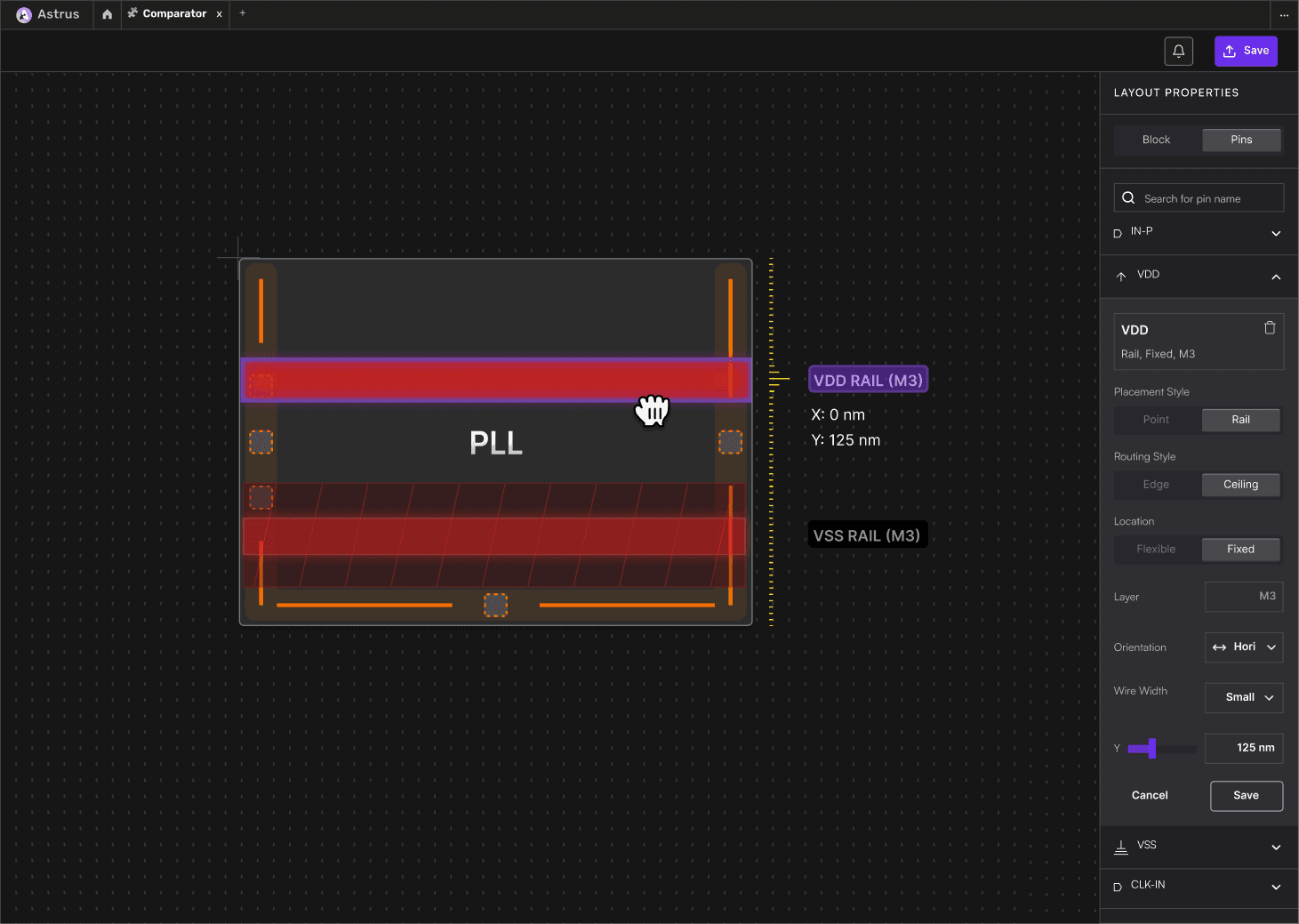Click the search magnifier icon
This screenshot has width=1299, height=924.
click(x=1128, y=198)
